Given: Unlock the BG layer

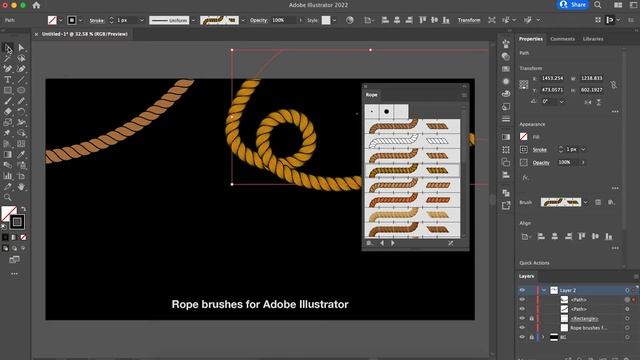Looking at the screenshot, I should pos(531,337).
